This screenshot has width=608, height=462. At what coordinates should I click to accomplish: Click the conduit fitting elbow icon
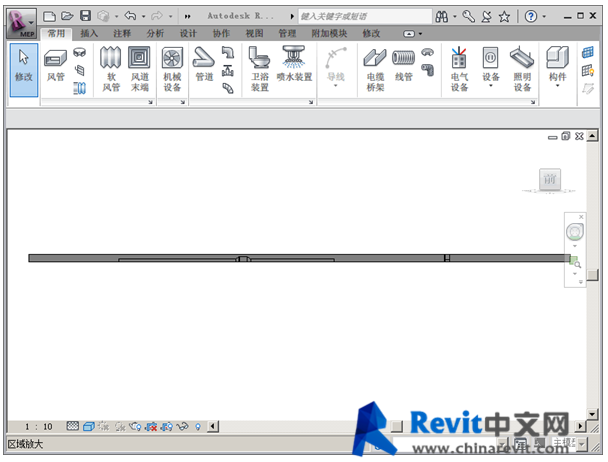coord(427,70)
